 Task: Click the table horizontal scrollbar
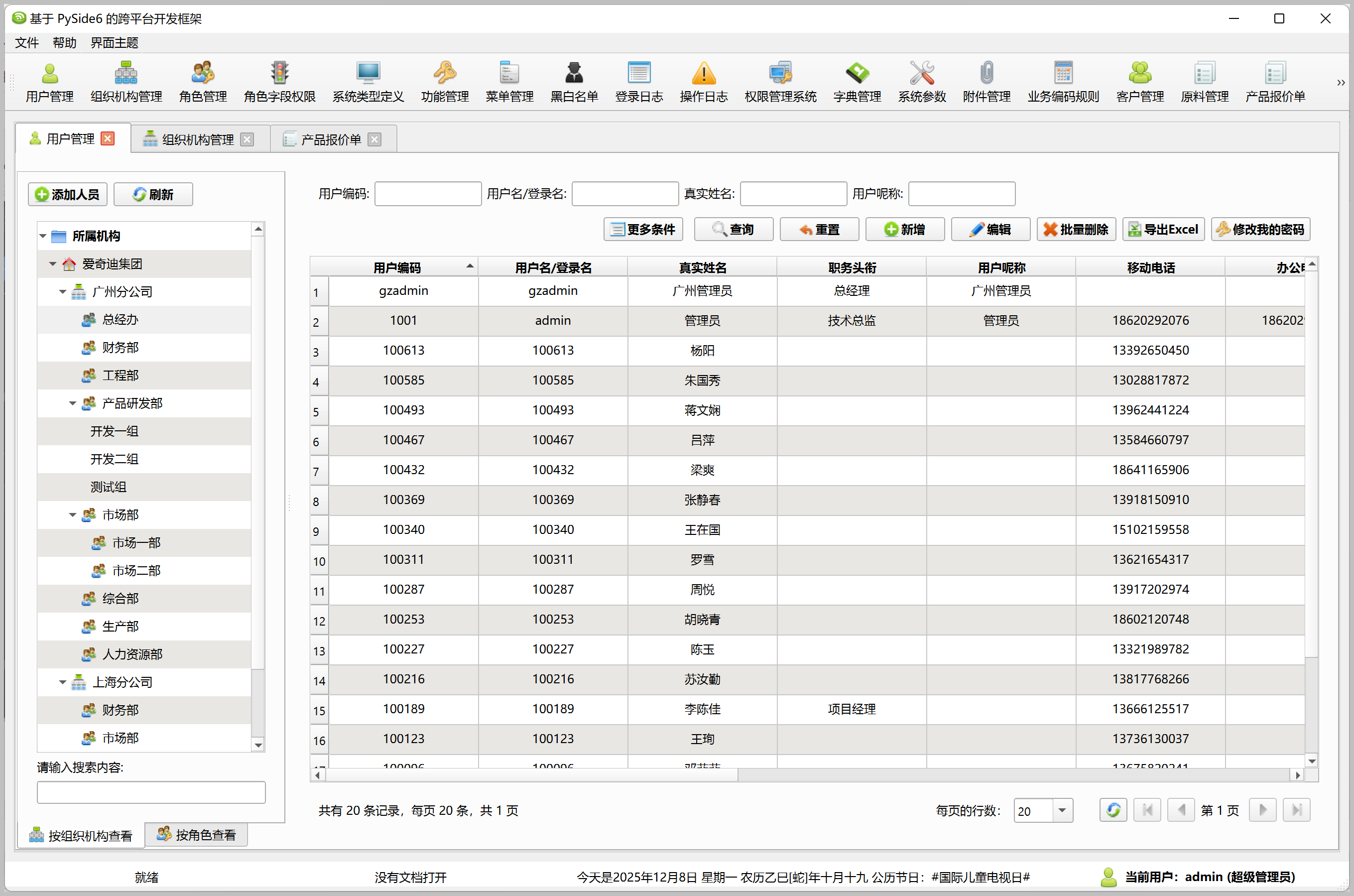pos(531,775)
